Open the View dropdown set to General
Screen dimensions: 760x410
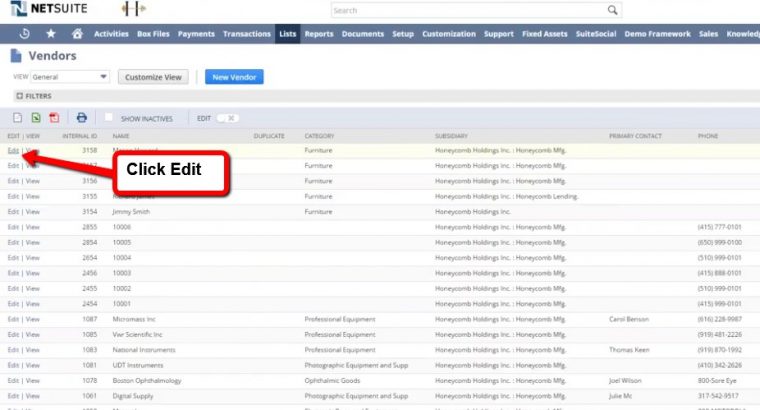[70, 77]
